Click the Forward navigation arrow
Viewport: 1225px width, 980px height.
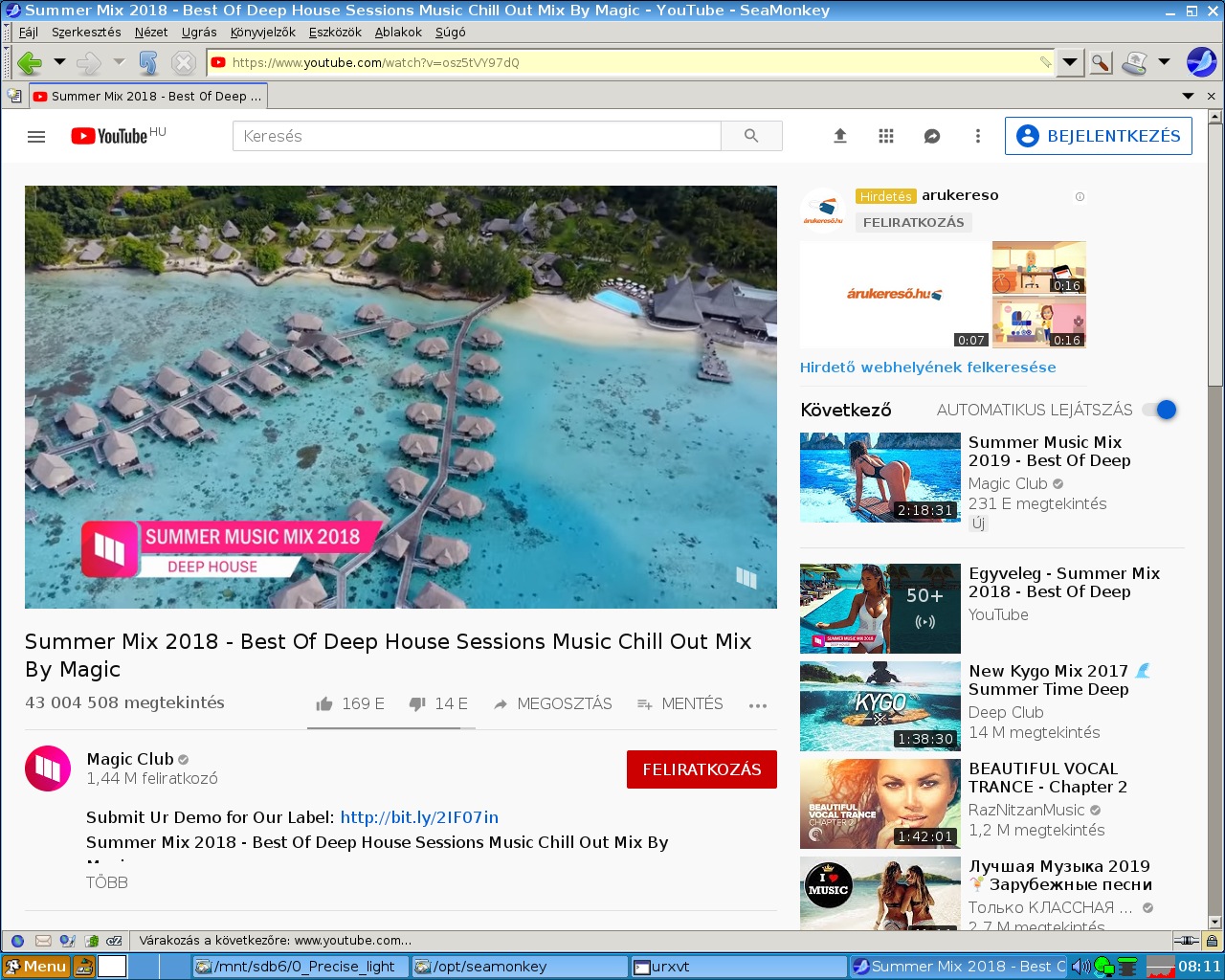click(89, 63)
